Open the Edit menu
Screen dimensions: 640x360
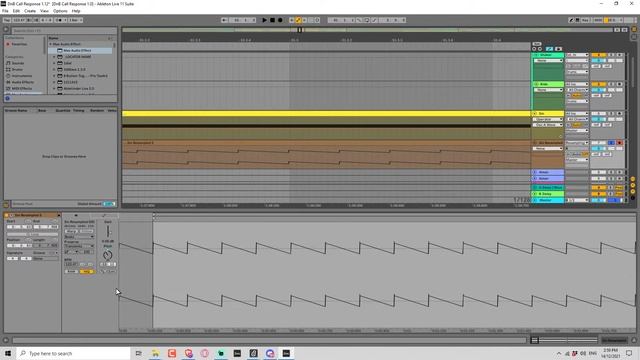(x=16, y=11)
